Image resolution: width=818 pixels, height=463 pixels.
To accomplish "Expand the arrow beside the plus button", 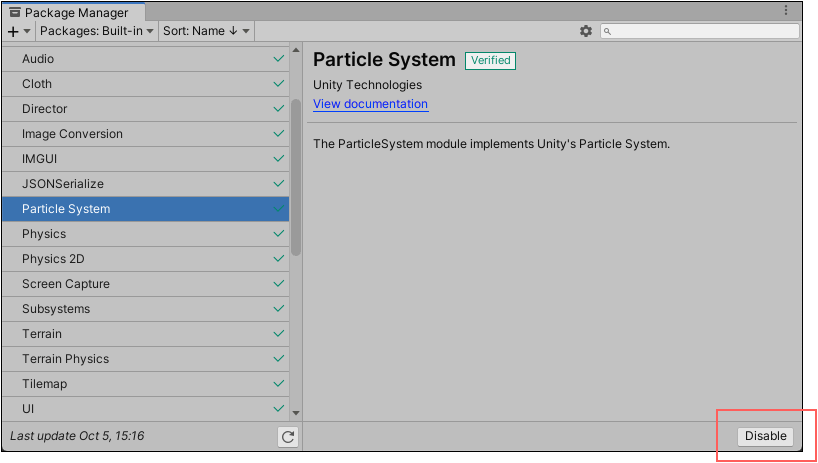I will (x=28, y=31).
